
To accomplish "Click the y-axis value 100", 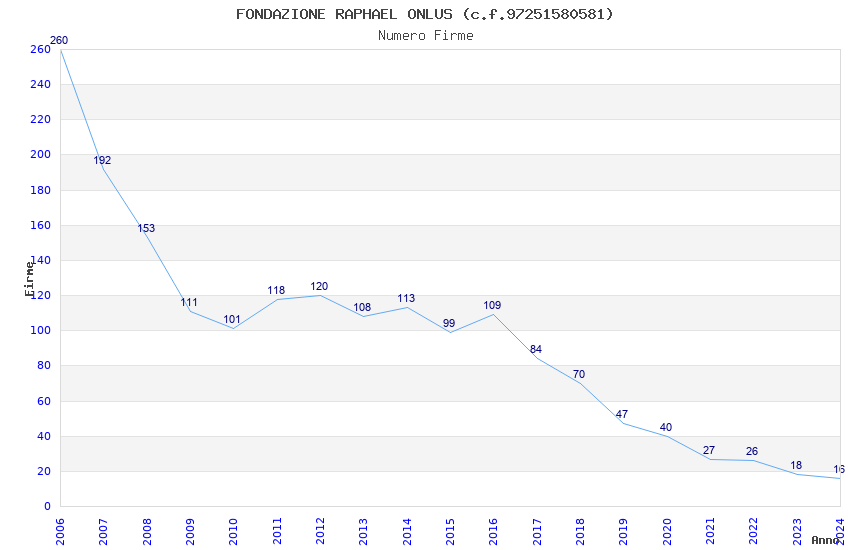I will pos(41,330).
